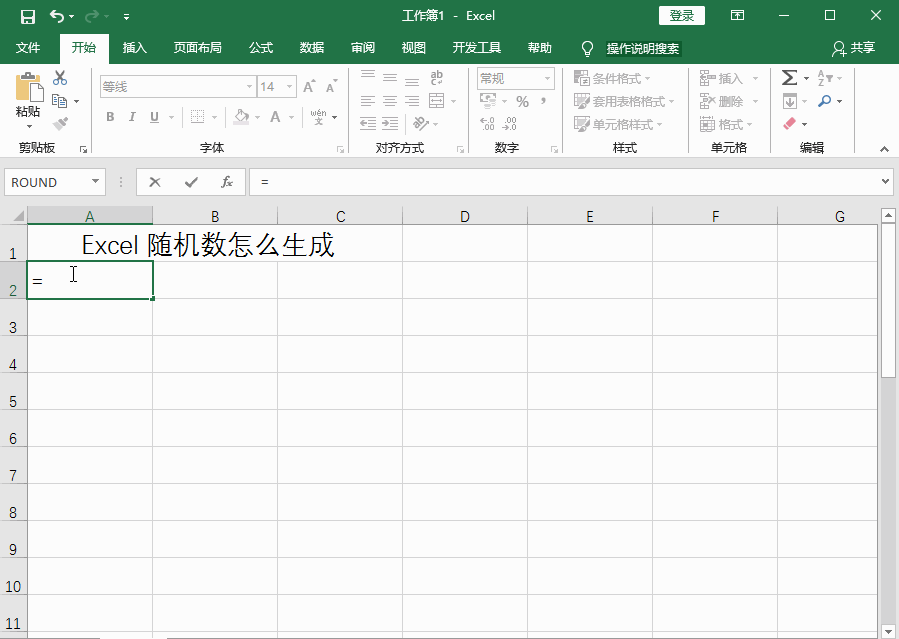Image resolution: width=899 pixels, height=639 pixels.
Task: Click the Fill Color bucket swatch
Action: tap(241, 117)
